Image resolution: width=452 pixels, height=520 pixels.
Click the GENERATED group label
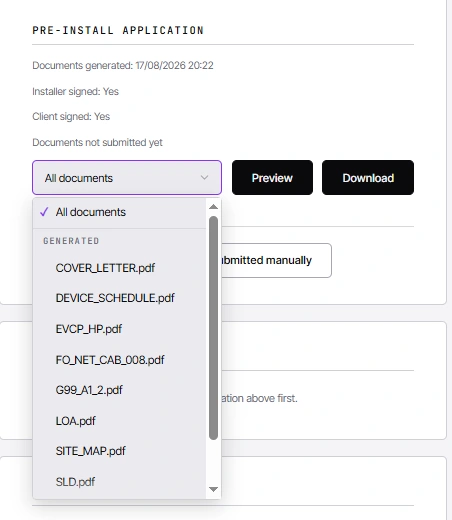coord(71,241)
